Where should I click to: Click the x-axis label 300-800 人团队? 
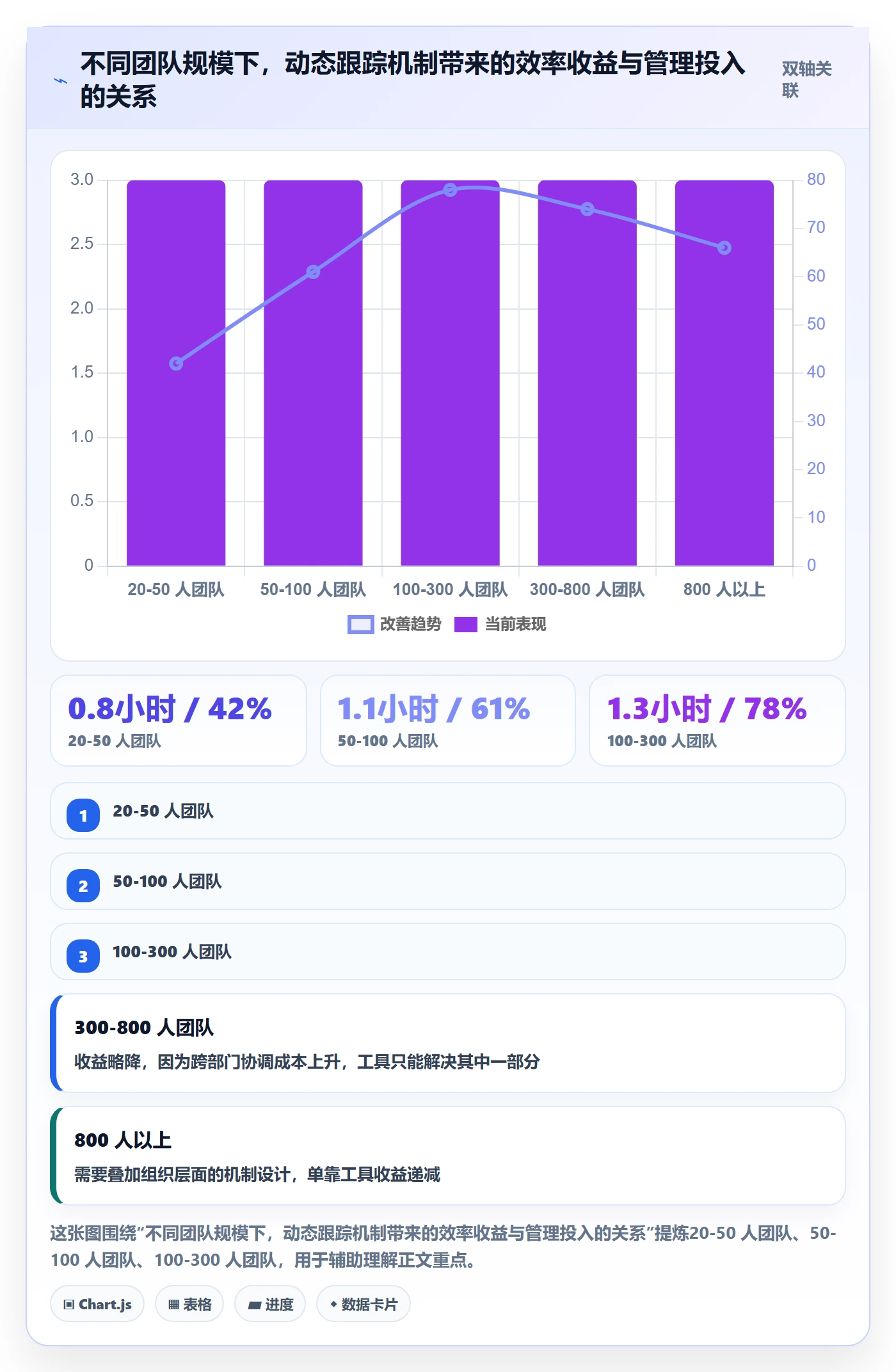588,589
